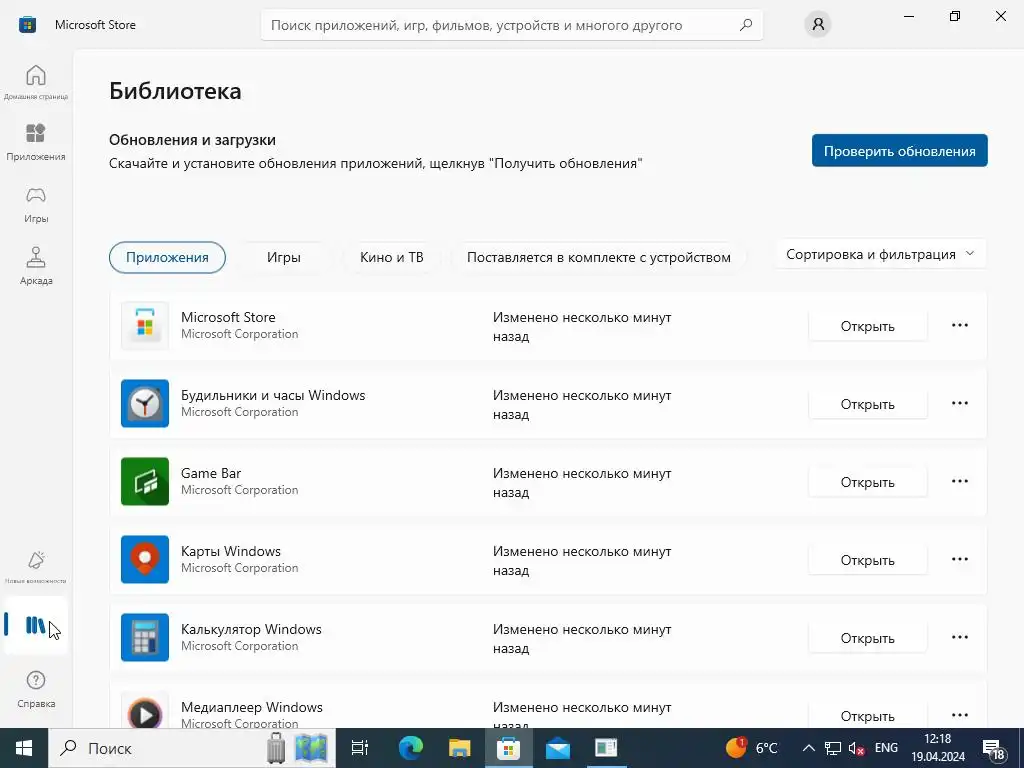This screenshot has height=768, width=1024.
Task: Click the Карты Windows app name
Action: (231, 551)
